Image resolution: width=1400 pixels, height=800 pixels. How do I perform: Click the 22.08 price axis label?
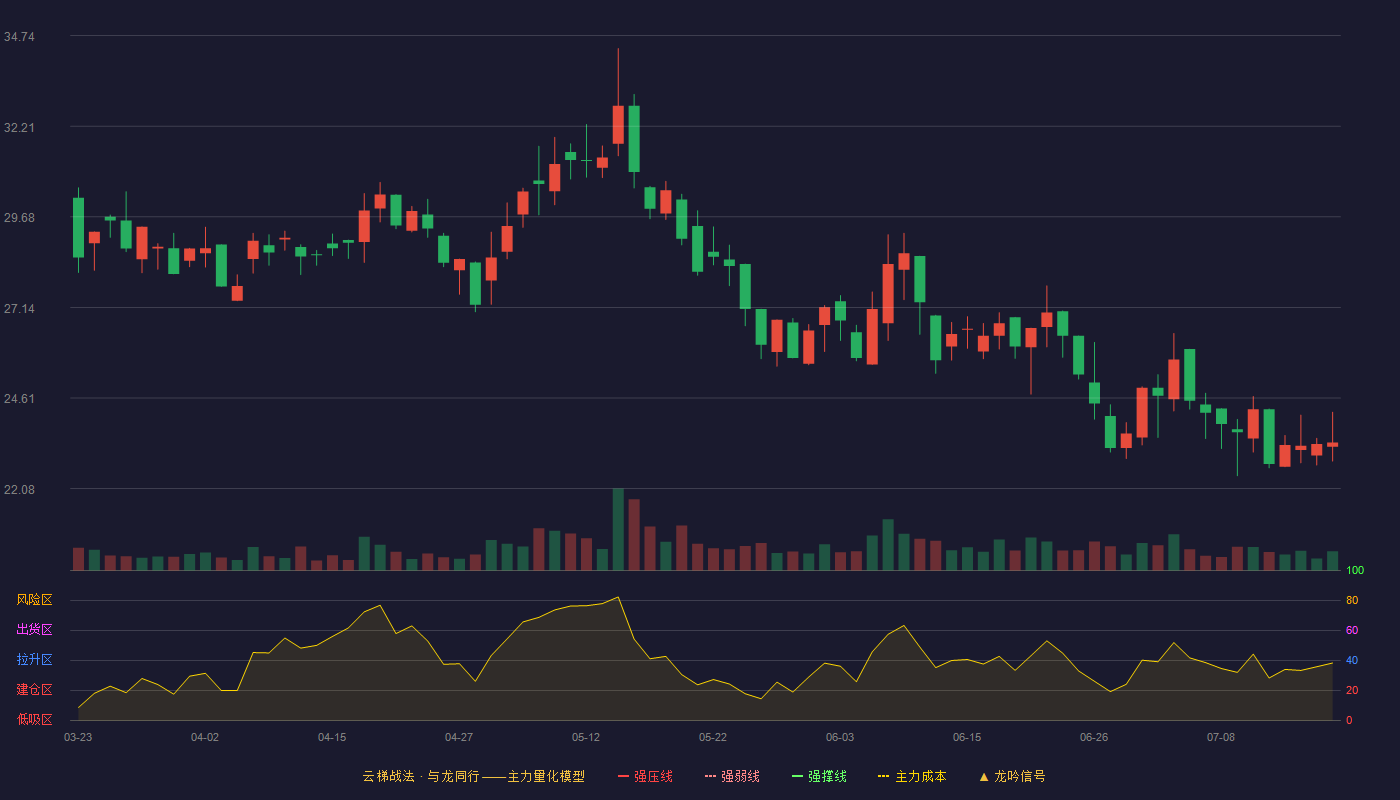(x=19, y=490)
